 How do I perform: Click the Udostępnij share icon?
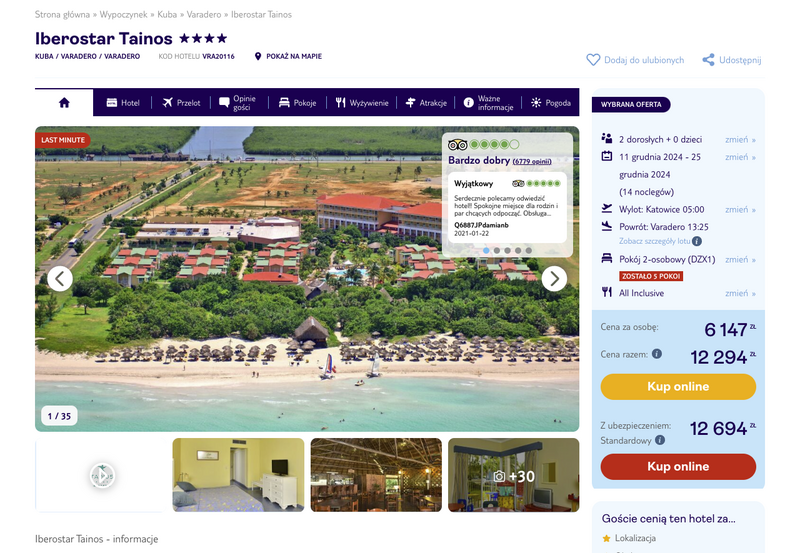pos(708,60)
